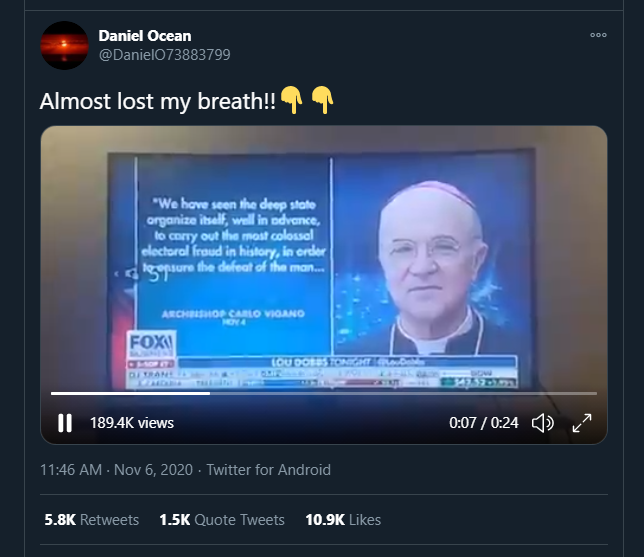Viewport: 644px width, 557px height.
Task: Click the tweet text 'Almost lost my breath!!'
Action: pos(158,101)
